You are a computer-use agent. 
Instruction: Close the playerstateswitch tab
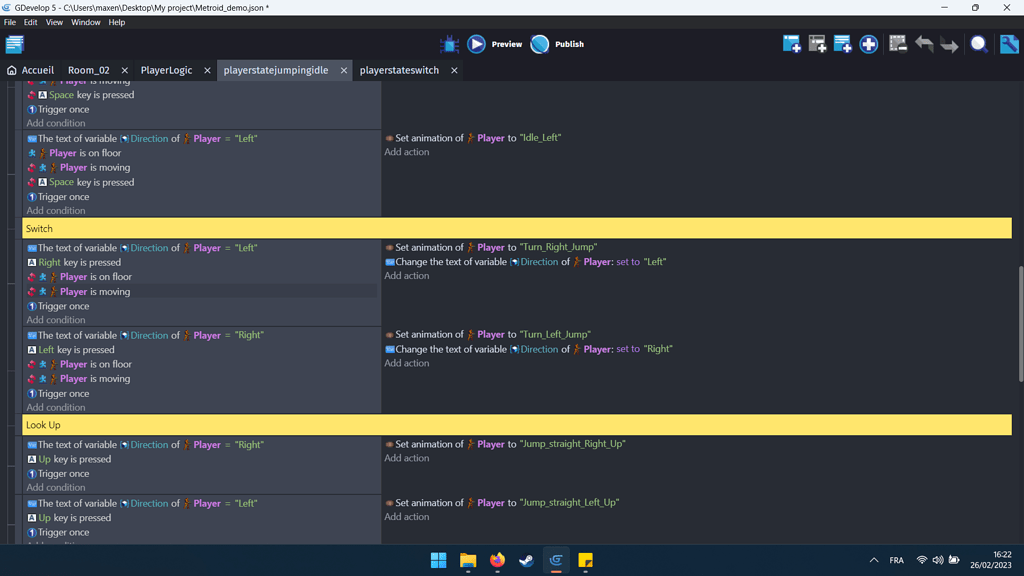(453, 70)
